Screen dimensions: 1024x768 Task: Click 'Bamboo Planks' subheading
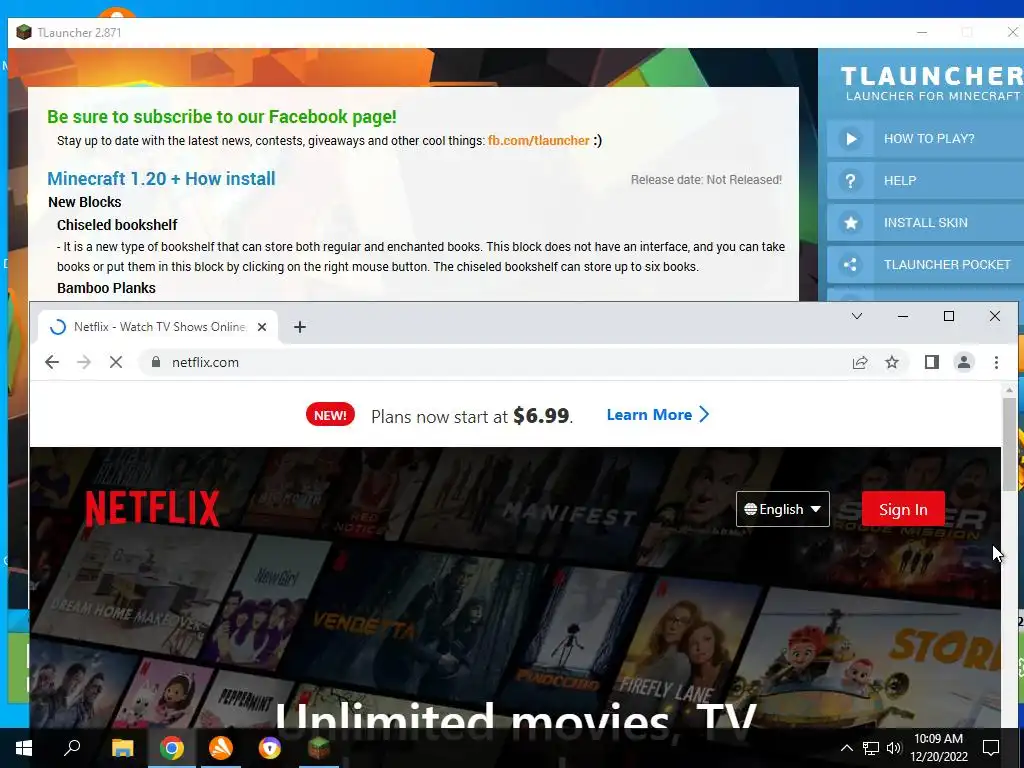coord(106,288)
